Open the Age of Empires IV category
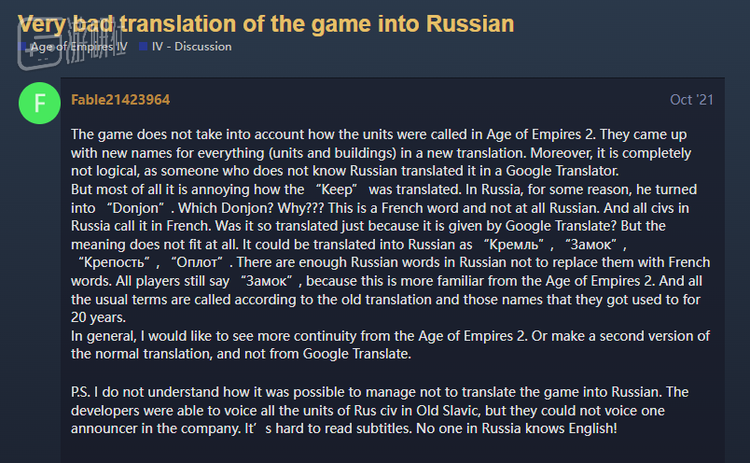Image resolution: width=750 pixels, height=463 pixels. coord(79,46)
